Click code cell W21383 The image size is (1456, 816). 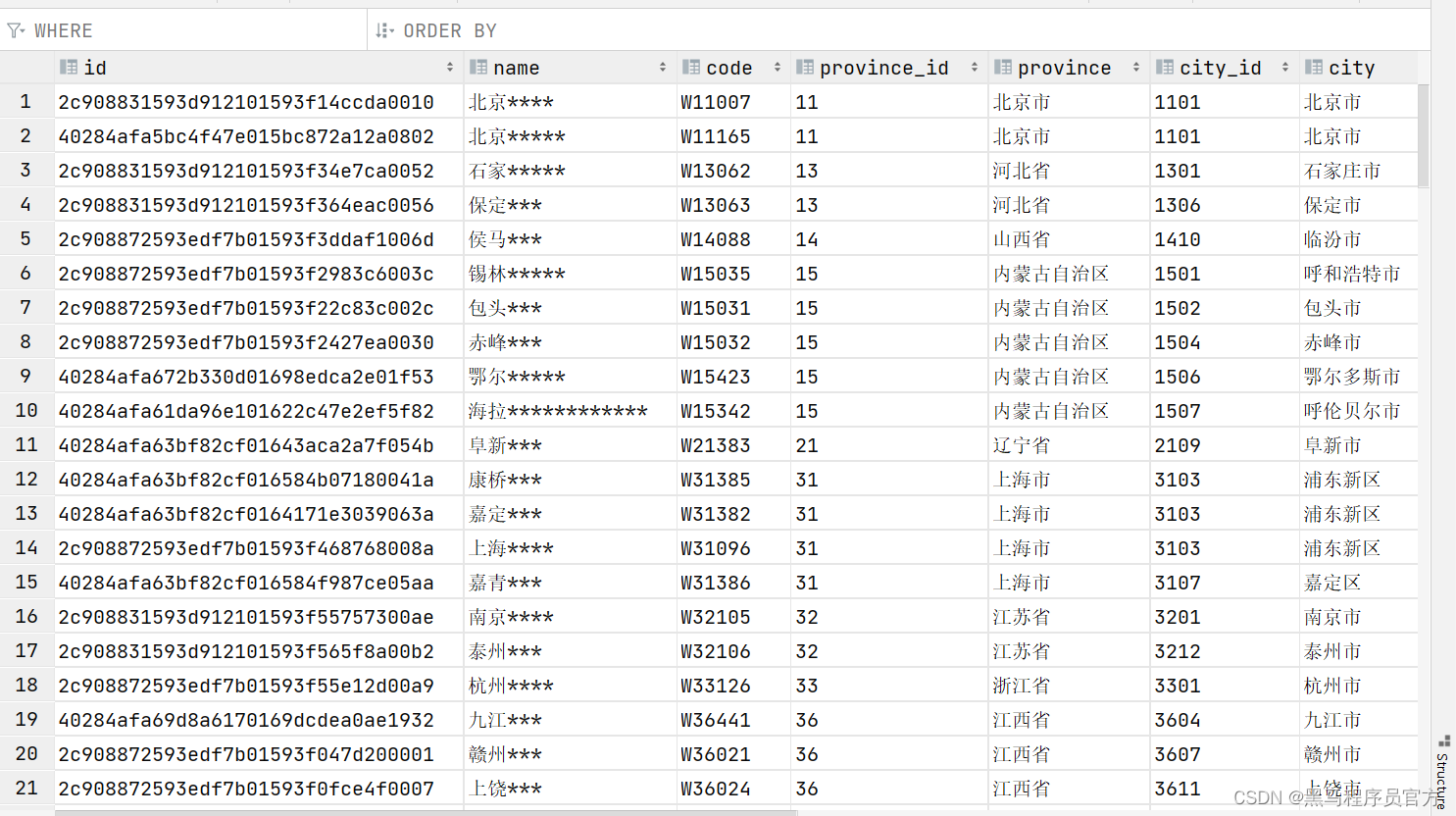click(x=733, y=445)
